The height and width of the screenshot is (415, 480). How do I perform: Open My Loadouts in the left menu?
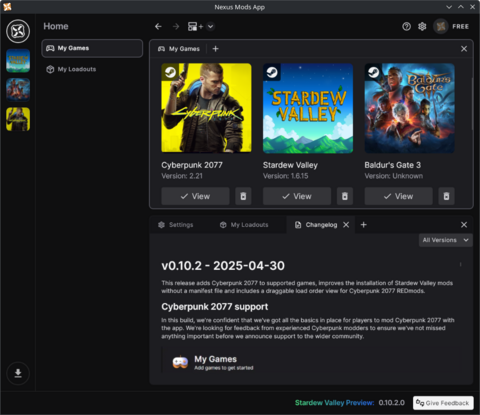[x=92, y=69]
